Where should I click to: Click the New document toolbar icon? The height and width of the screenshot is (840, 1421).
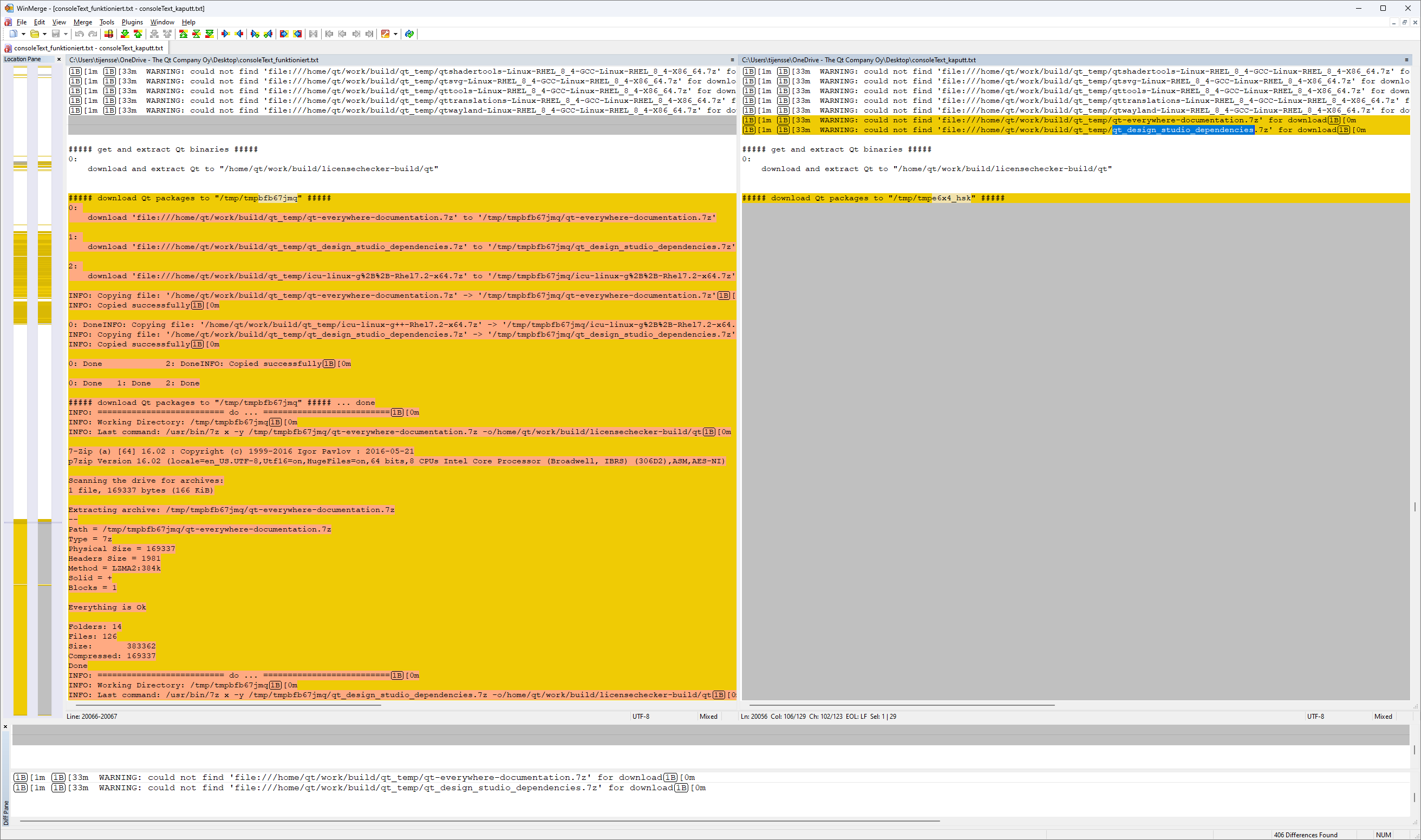14,34
